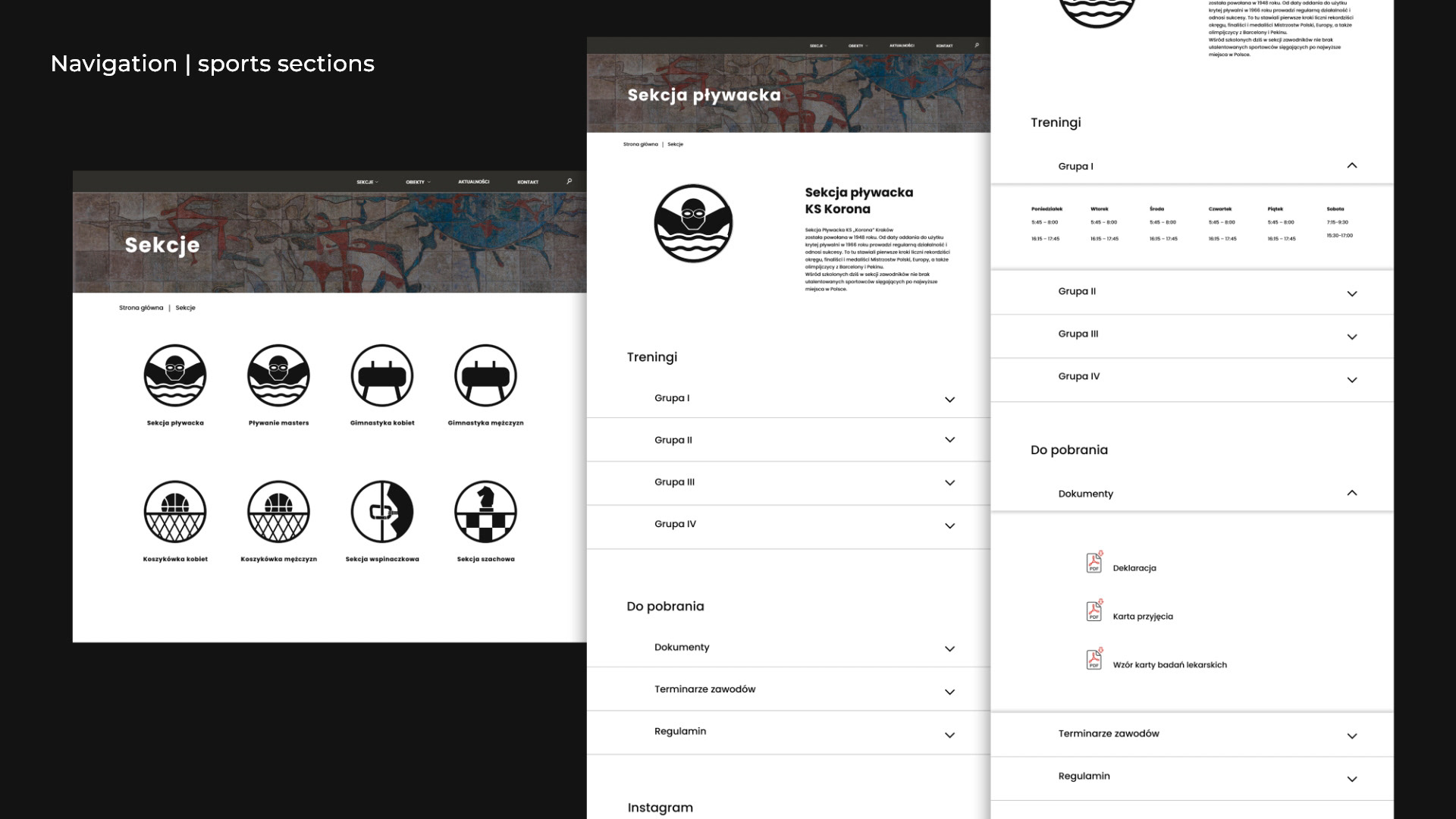Open the Sekcja wspinaczkowa climbing icon
The width and height of the screenshot is (1456, 819).
click(382, 512)
